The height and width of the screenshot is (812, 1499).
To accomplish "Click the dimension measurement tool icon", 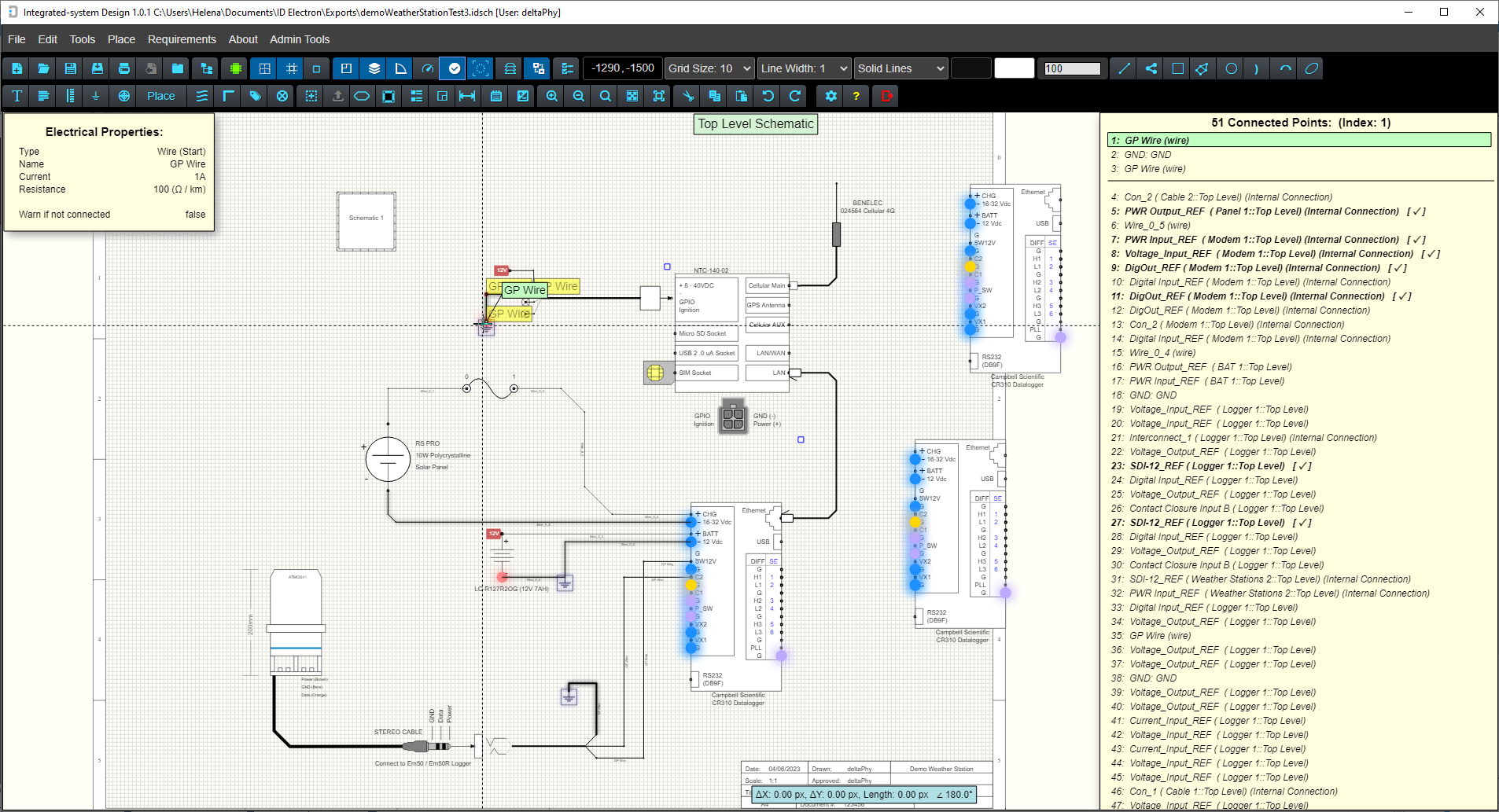I will 467,96.
